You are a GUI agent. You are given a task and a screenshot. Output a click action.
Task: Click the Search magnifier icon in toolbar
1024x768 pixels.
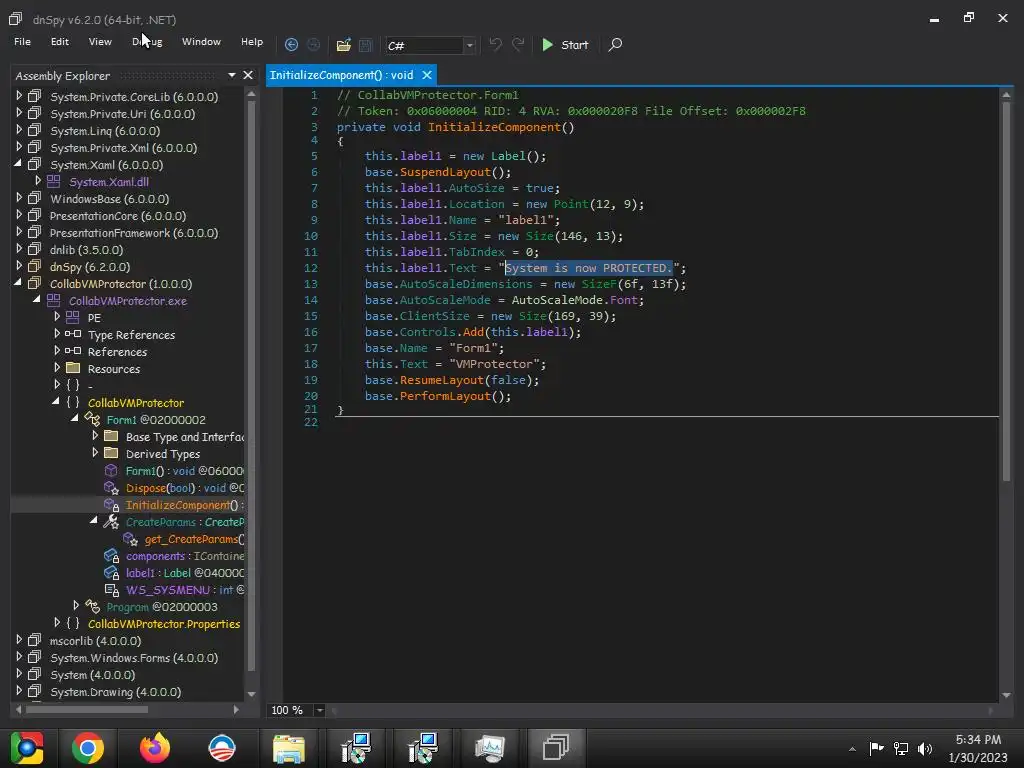tap(615, 44)
